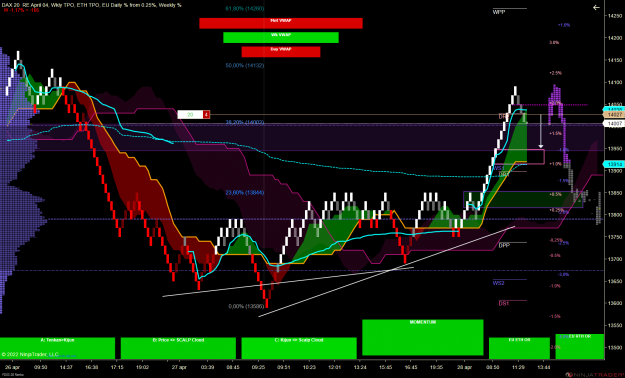Viewport: 625px width, 378px height.
Task: Click the A: Tenkan>Kijun signal box
Action: 57,348
